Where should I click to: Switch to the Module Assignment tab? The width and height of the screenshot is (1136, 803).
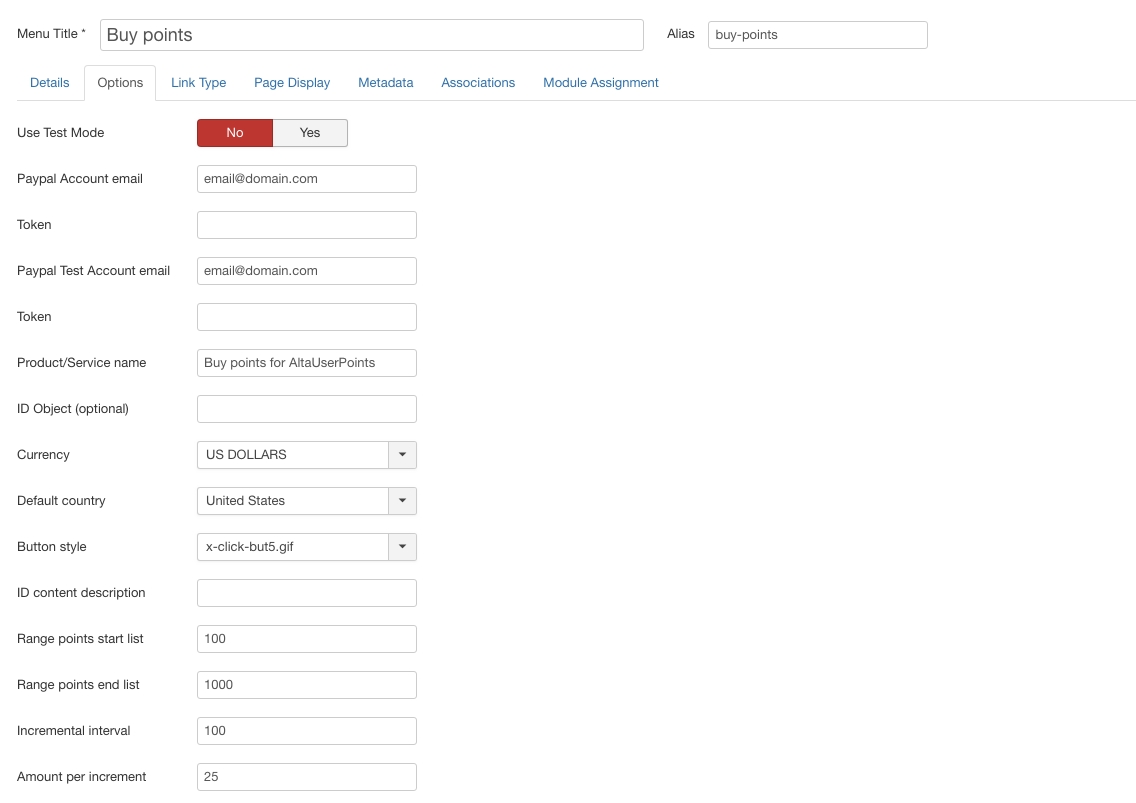tap(600, 82)
